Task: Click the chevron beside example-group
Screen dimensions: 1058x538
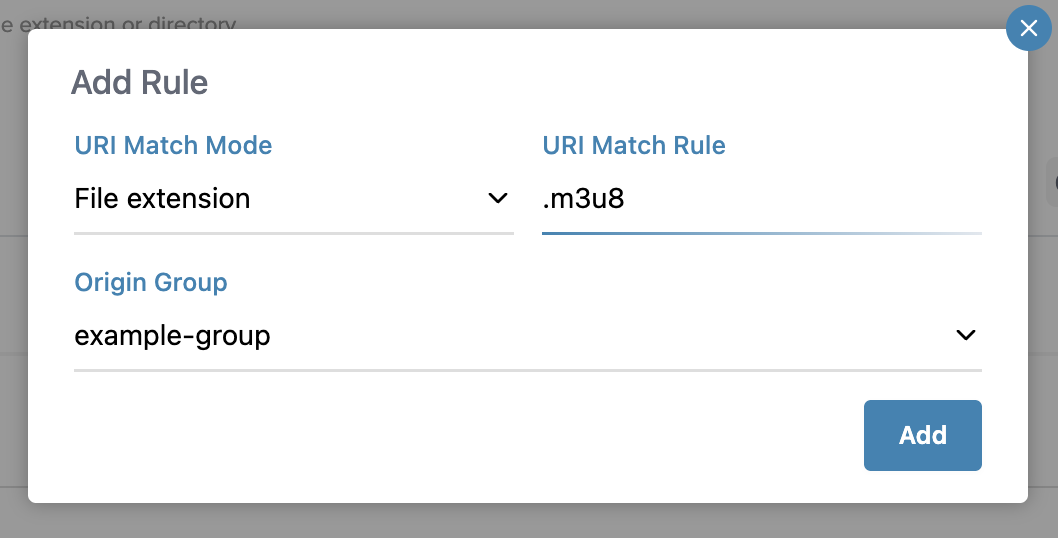Action: (965, 335)
